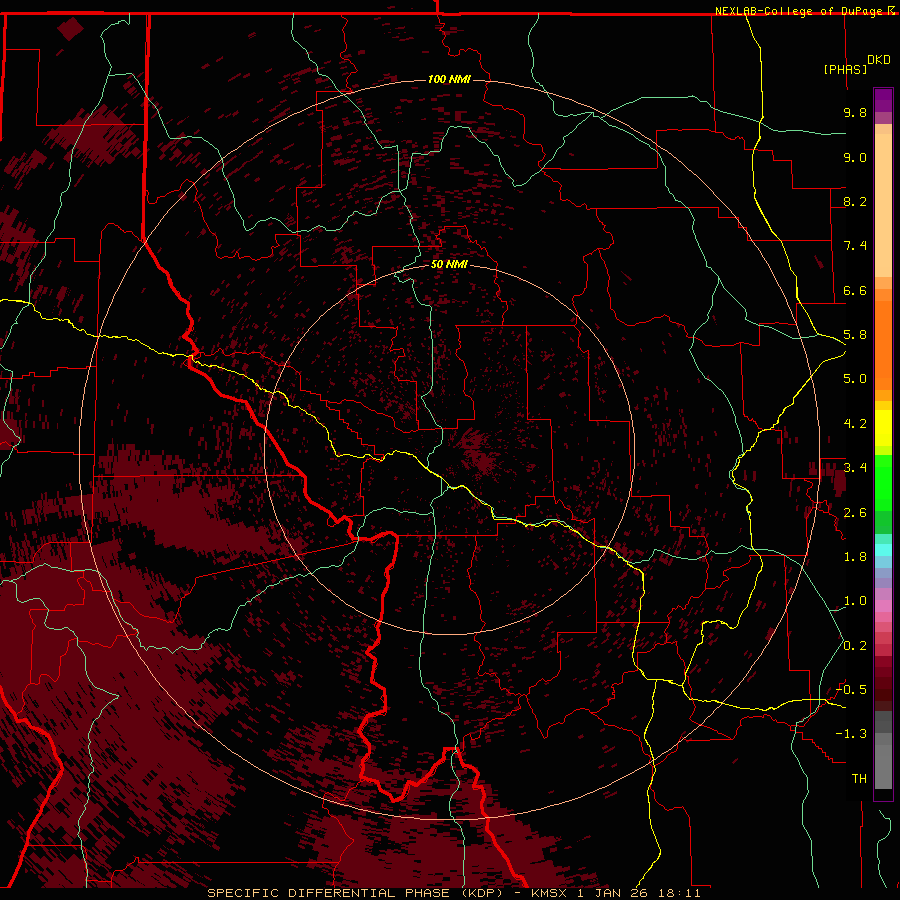Pick the bright green color bar segment

[x=883, y=481]
